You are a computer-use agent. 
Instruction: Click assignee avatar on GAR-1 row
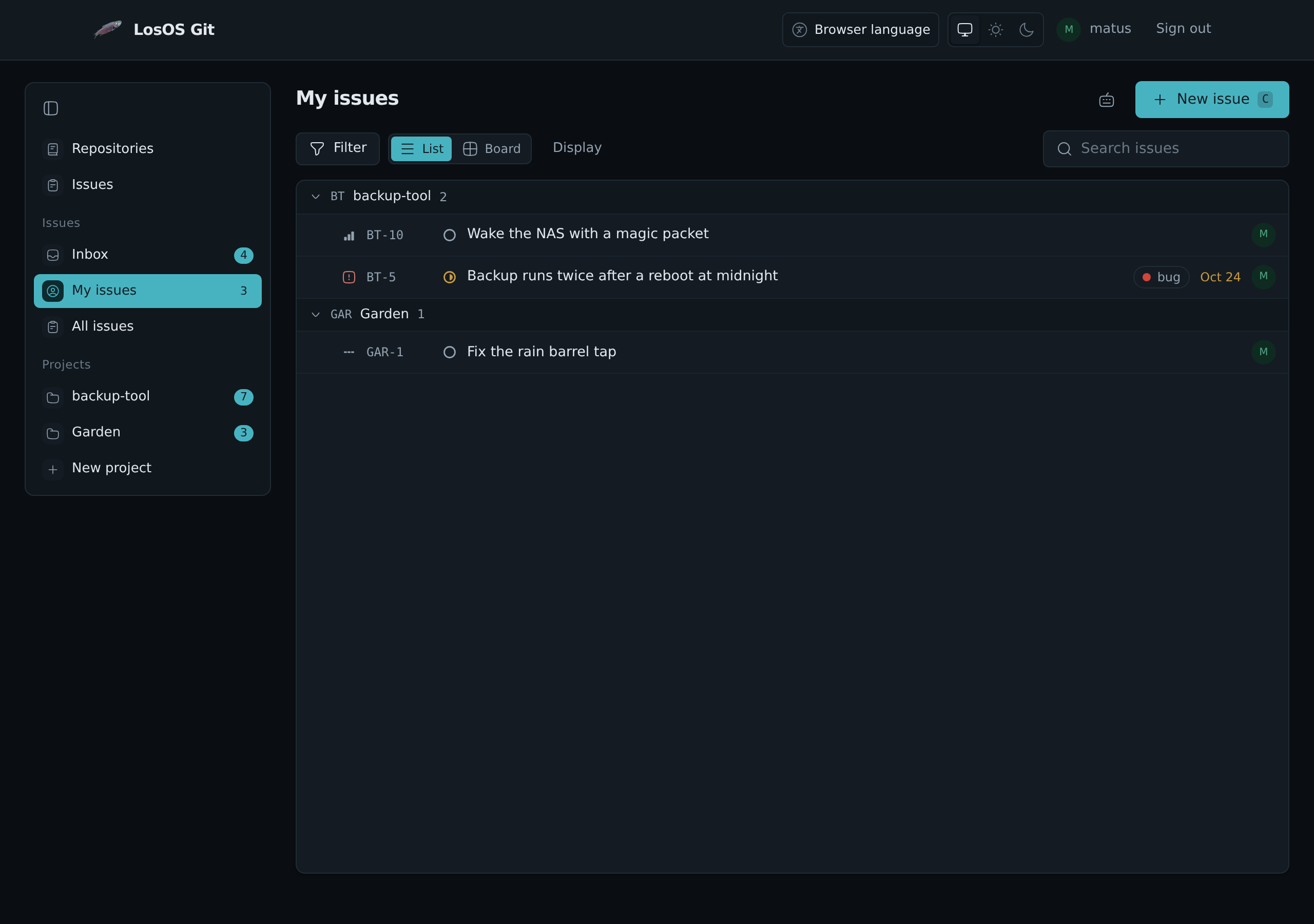1263,352
